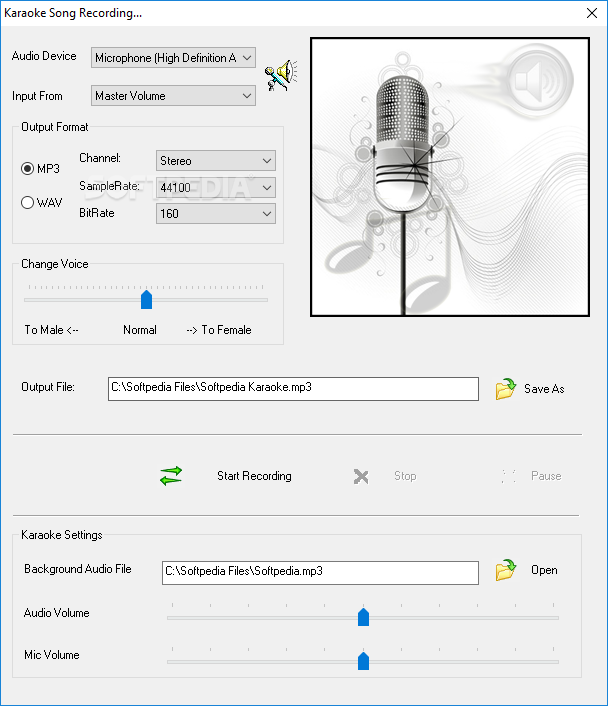
Task: Expand the BitRate dropdown showing 160
Action: (216, 213)
